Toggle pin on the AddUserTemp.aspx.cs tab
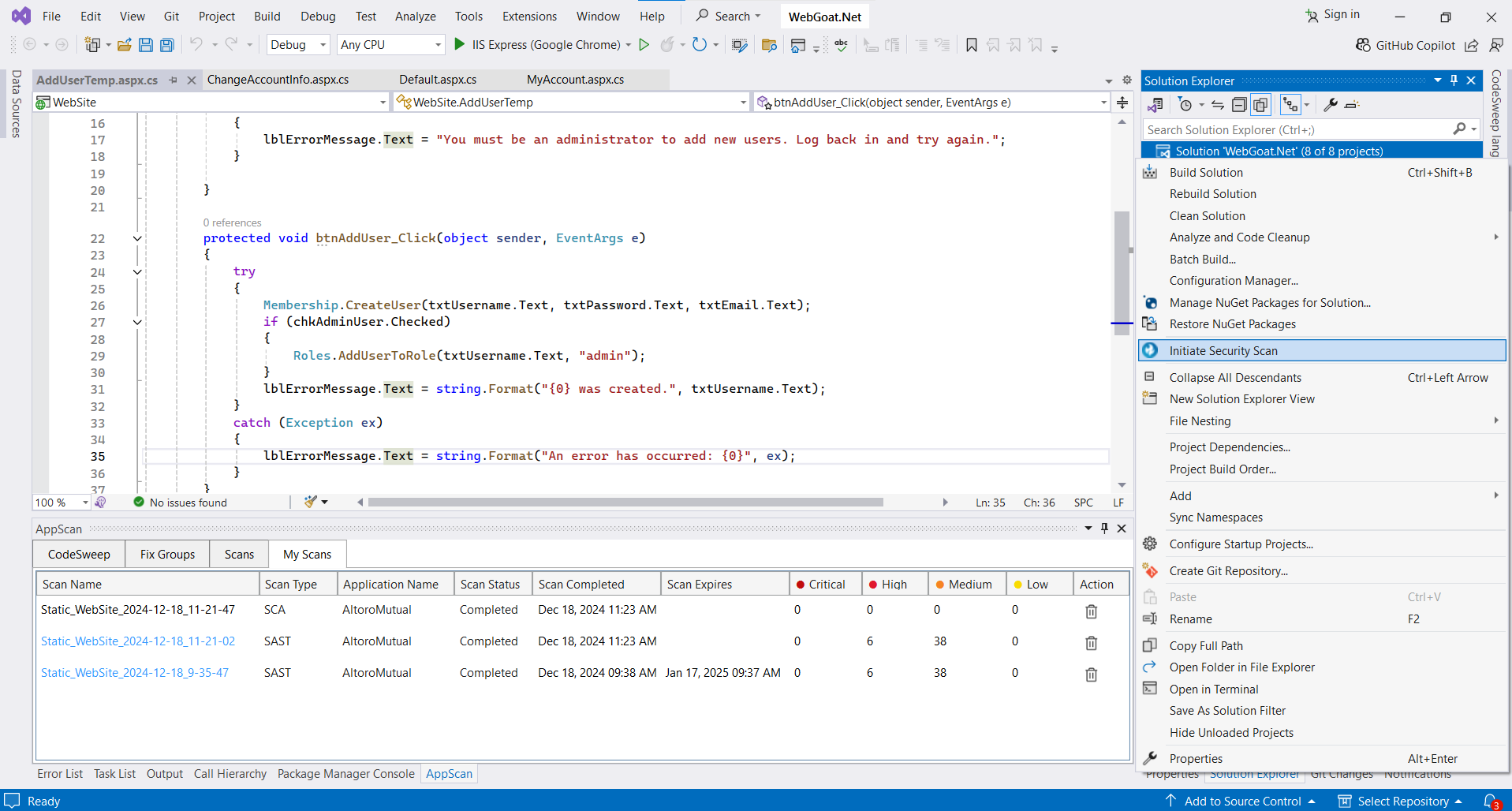 click(x=173, y=80)
